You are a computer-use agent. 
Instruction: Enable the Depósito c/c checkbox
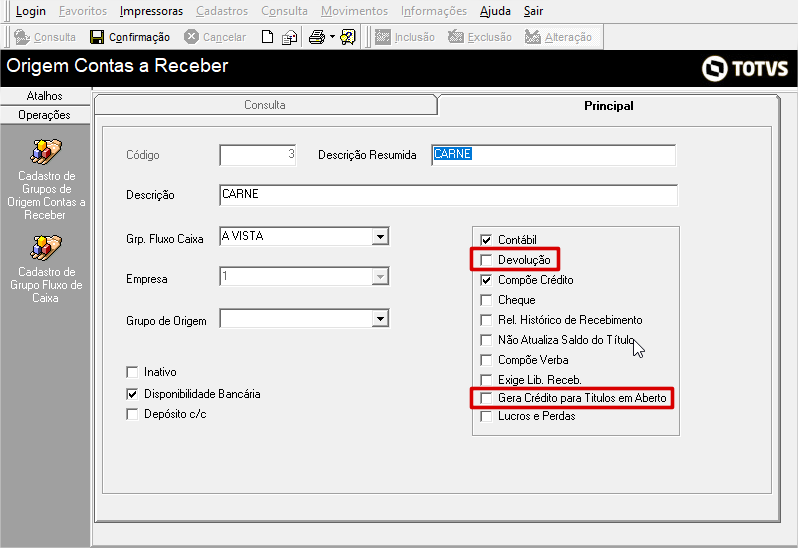[x=132, y=414]
